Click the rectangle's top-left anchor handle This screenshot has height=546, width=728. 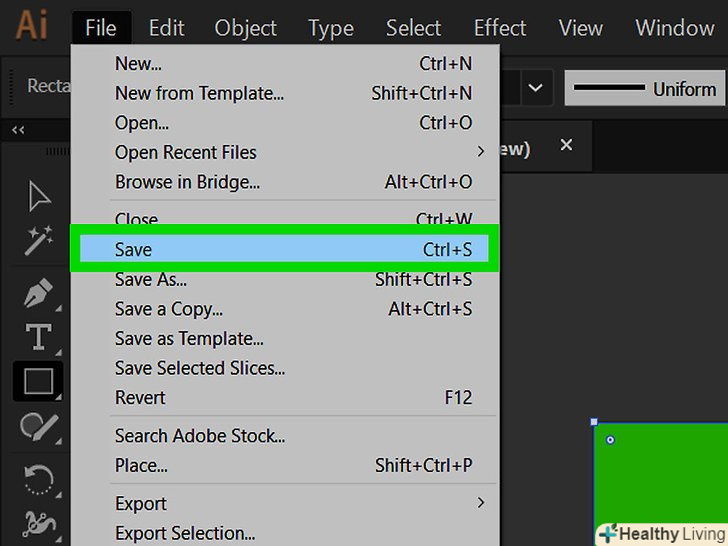594,423
